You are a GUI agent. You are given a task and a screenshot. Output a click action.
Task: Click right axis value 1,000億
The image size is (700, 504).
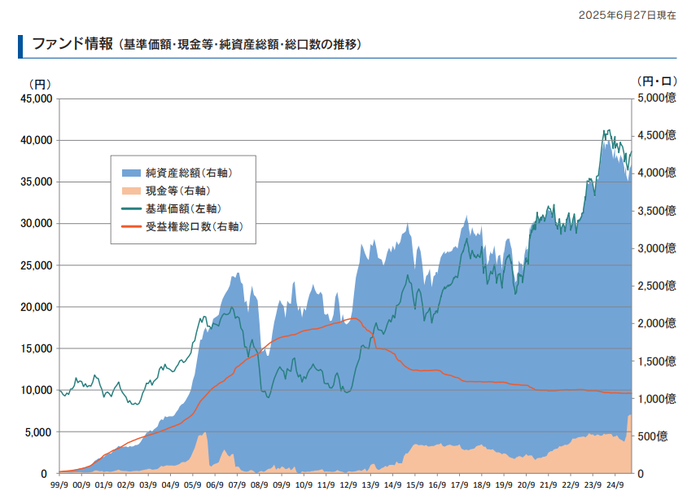point(657,399)
